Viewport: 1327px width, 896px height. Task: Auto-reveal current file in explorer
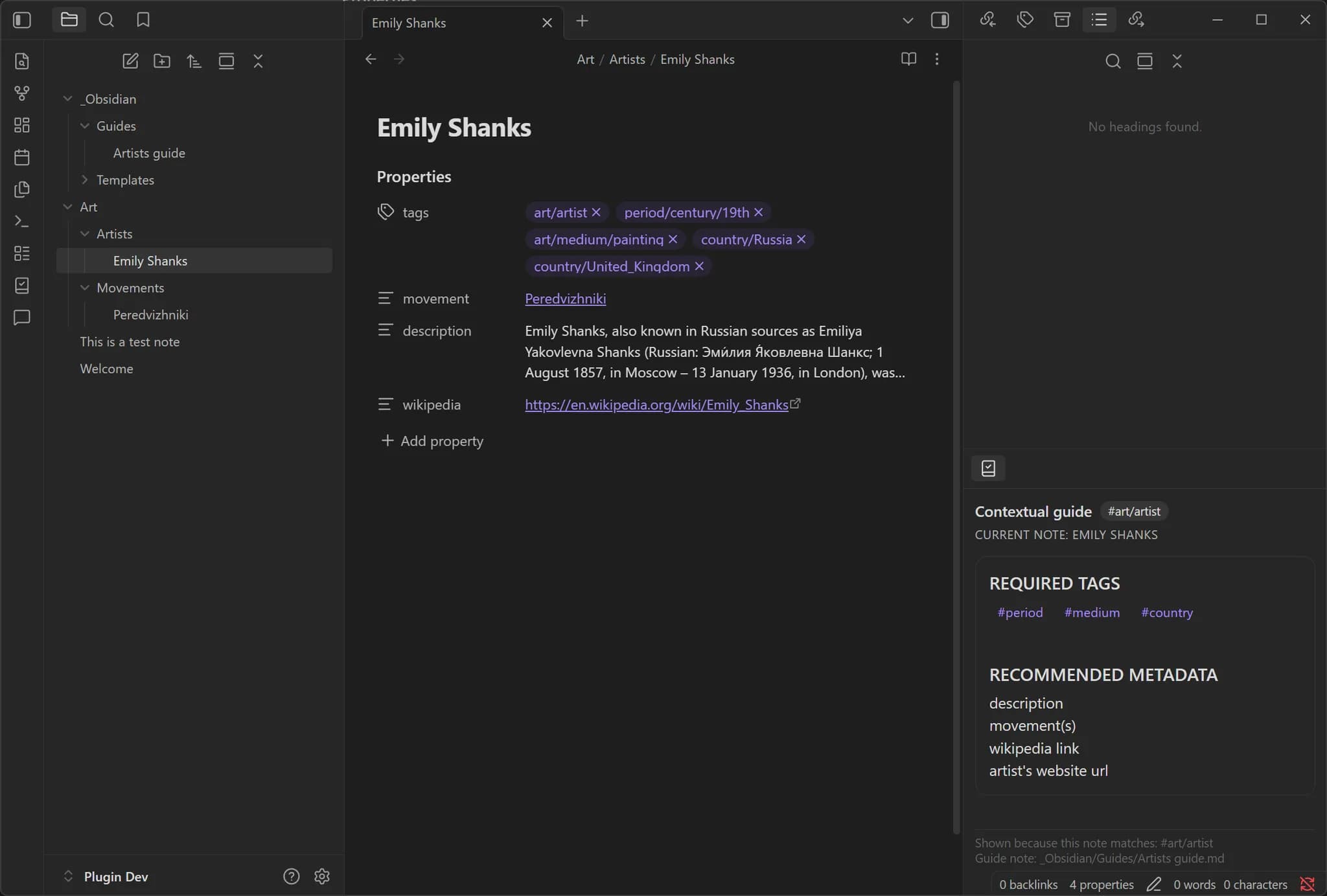tap(226, 61)
